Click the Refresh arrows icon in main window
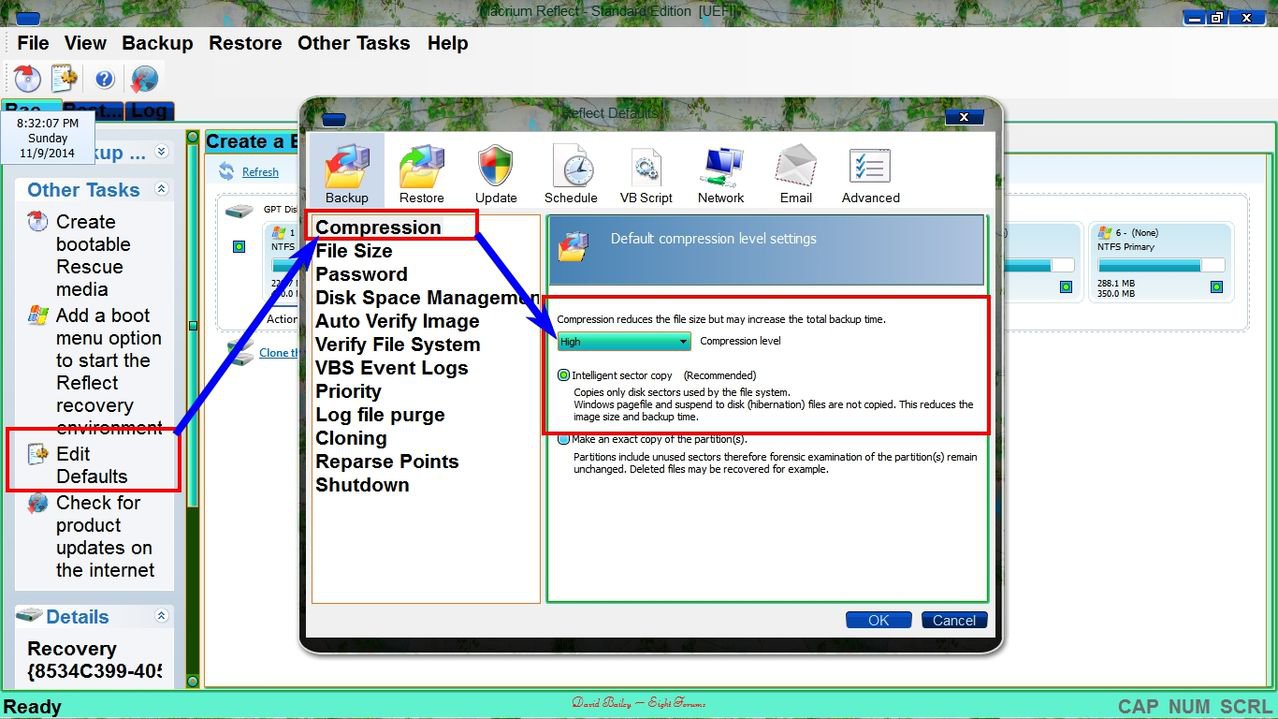1278x719 pixels. pos(226,172)
